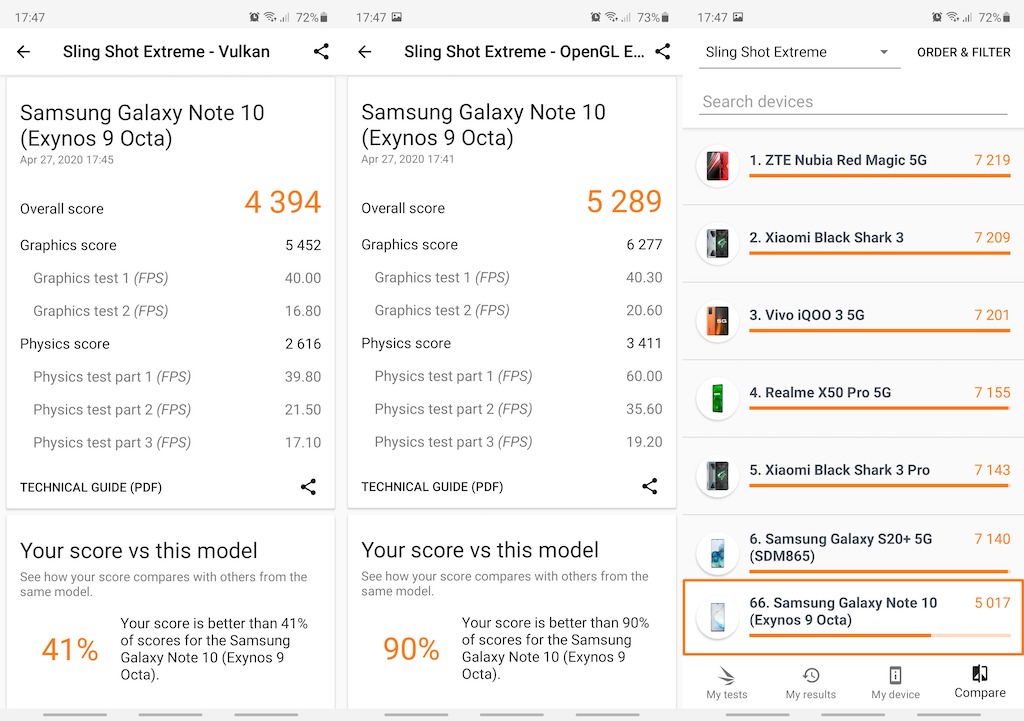This screenshot has width=1024, height=721.
Task: Tap back arrow on Vulkan results screen
Action: 24,52
